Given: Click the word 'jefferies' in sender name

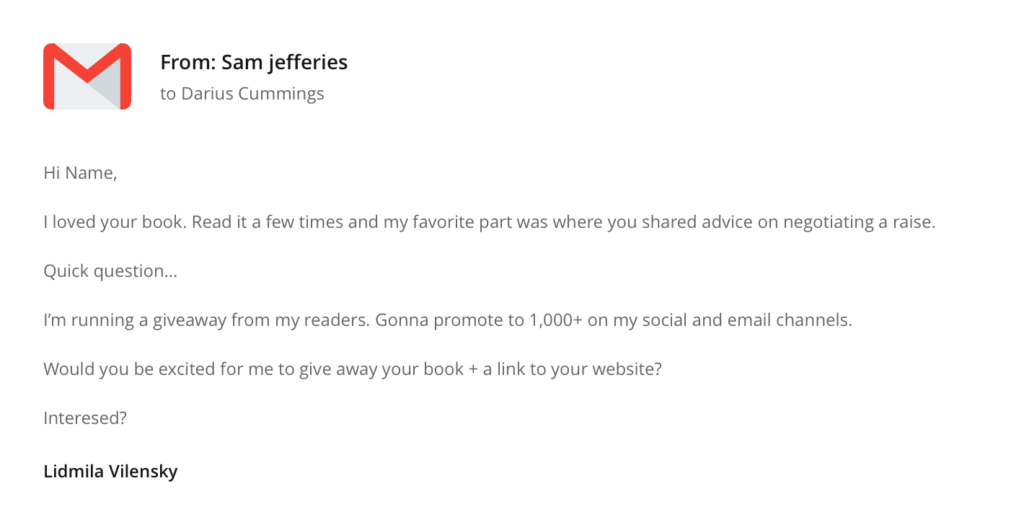Looking at the screenshot, I should [311, 63].
